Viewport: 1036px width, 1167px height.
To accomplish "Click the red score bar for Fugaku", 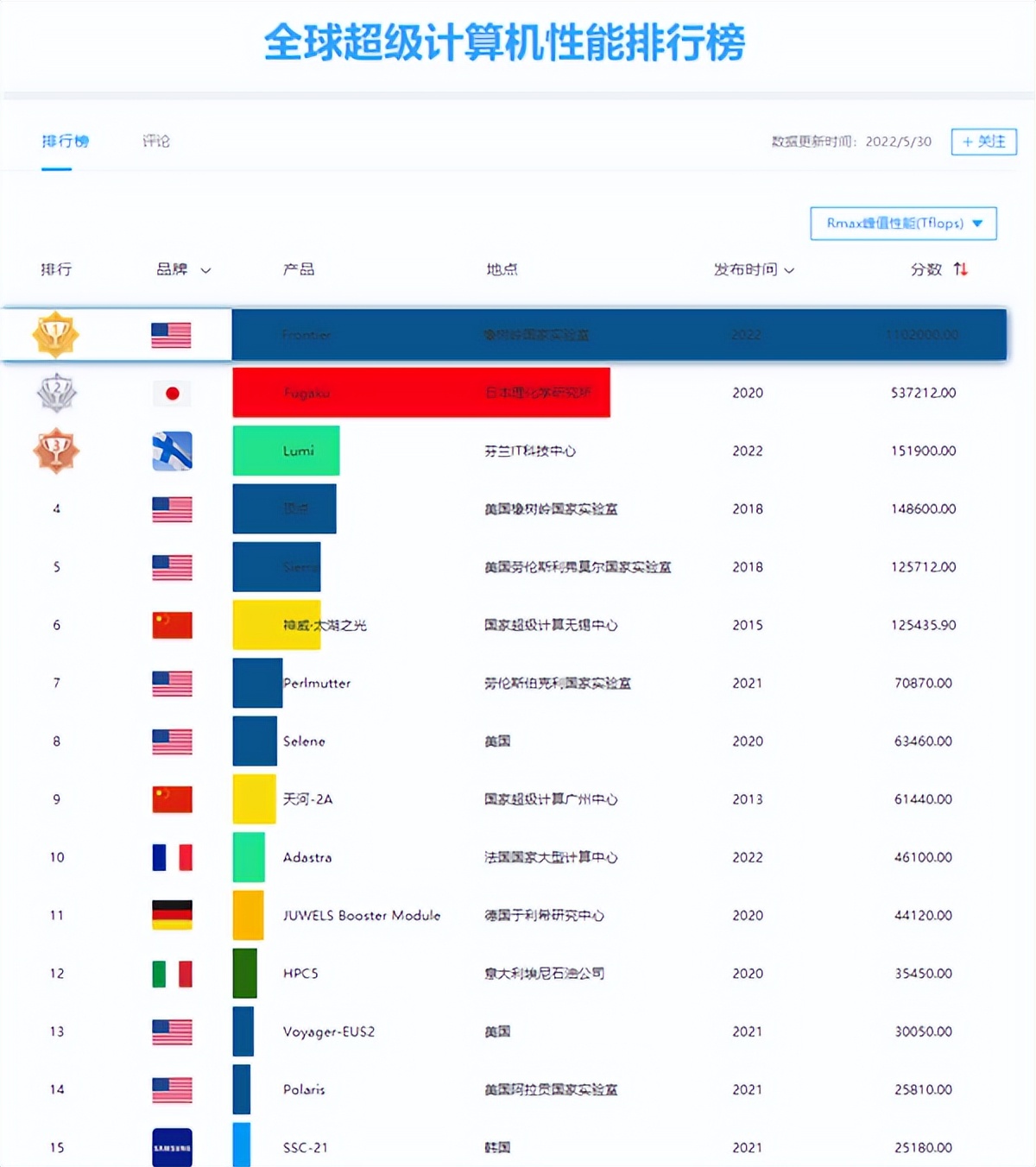I will pos(420,393).
